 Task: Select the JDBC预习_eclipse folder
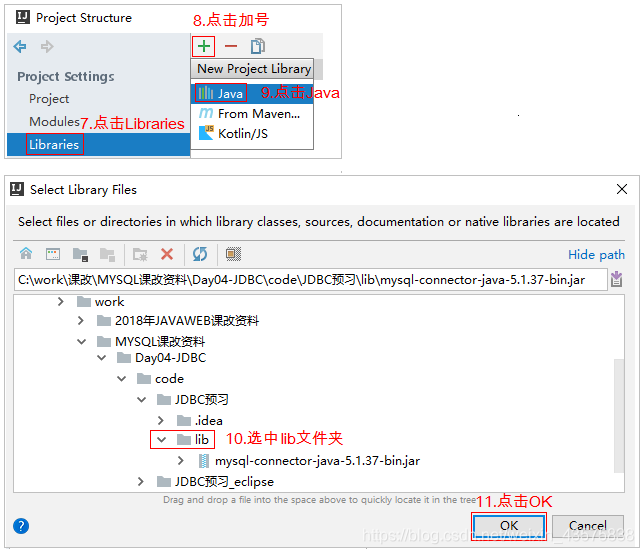[x=215, y=481]
